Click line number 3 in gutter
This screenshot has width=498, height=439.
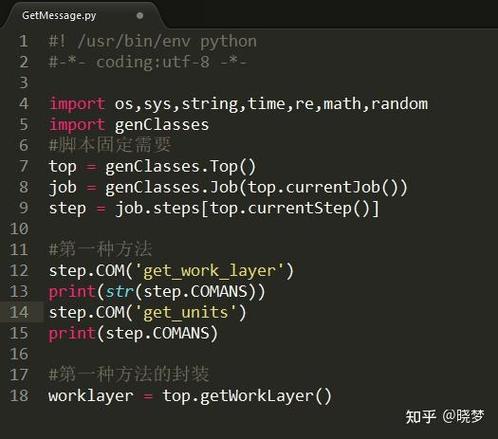click(x=23, y=83)
